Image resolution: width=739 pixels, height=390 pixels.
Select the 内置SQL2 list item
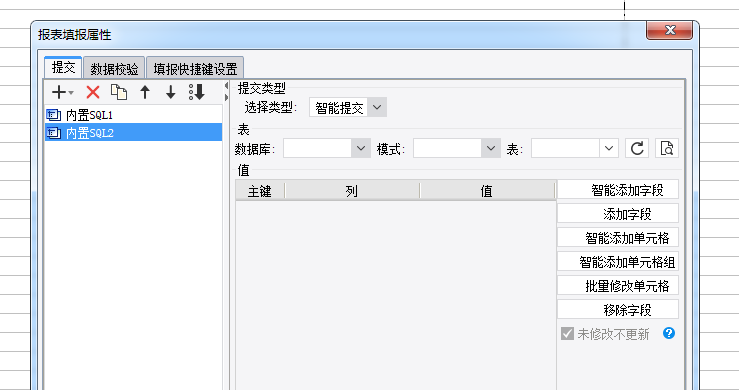coord(133,133)
